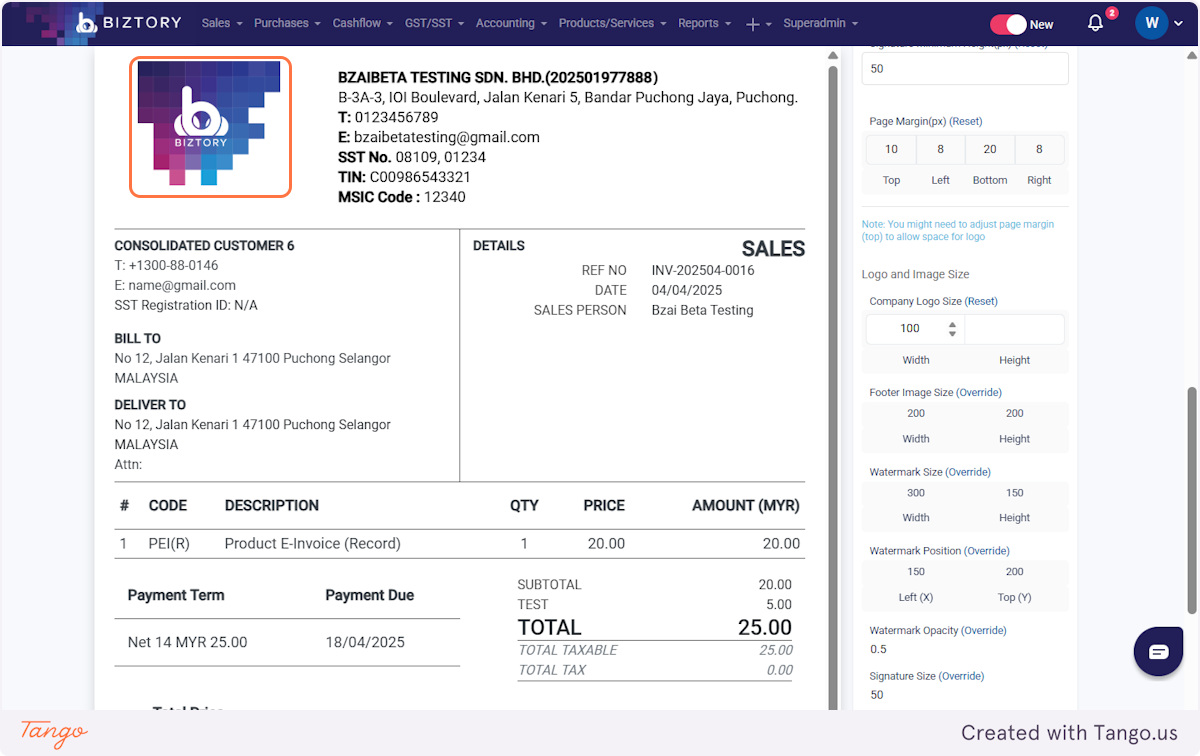
Task: Expand the Superadmin dropdown
Action: point(820,23)
